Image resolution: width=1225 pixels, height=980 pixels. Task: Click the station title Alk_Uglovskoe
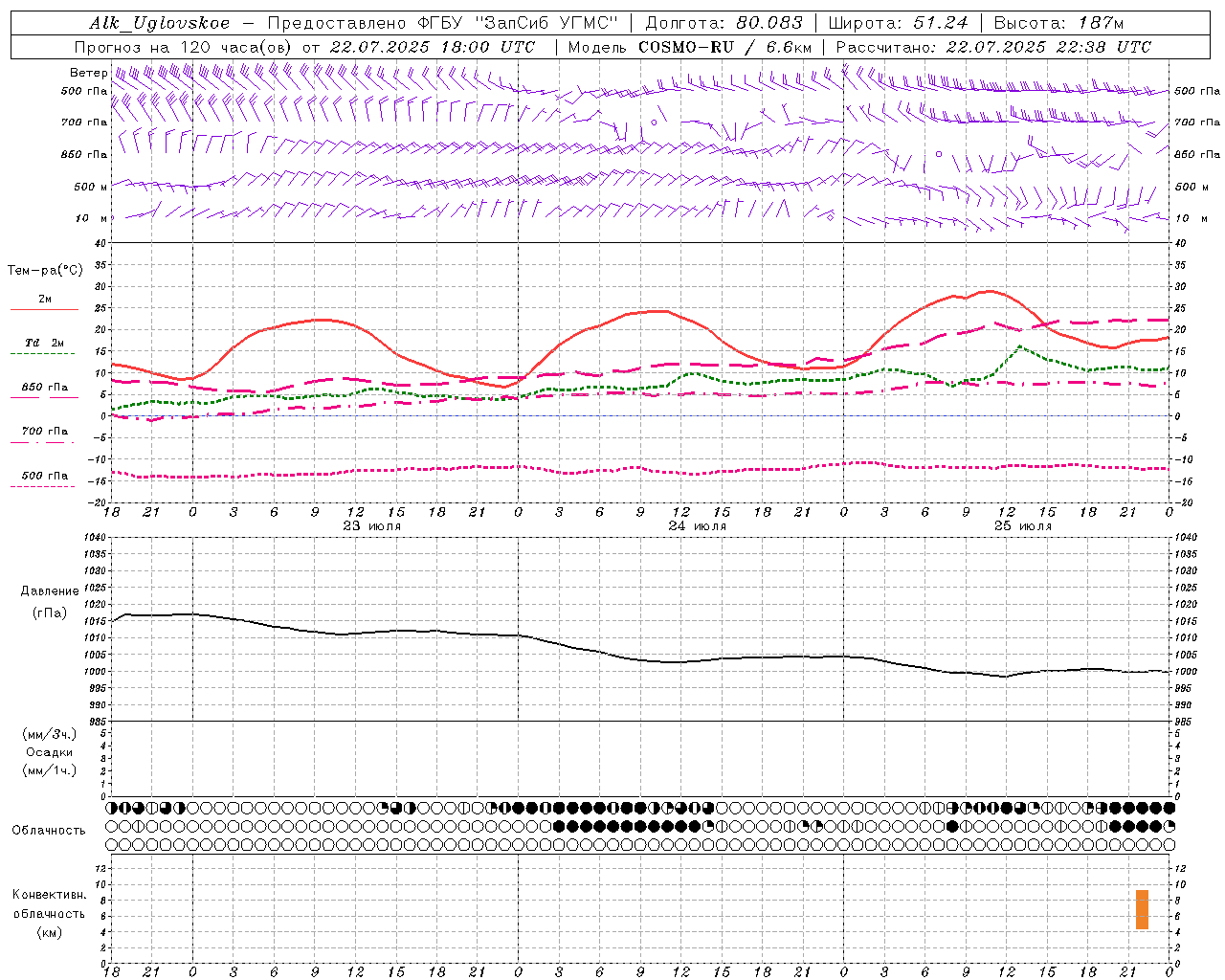tap(160, 23)
